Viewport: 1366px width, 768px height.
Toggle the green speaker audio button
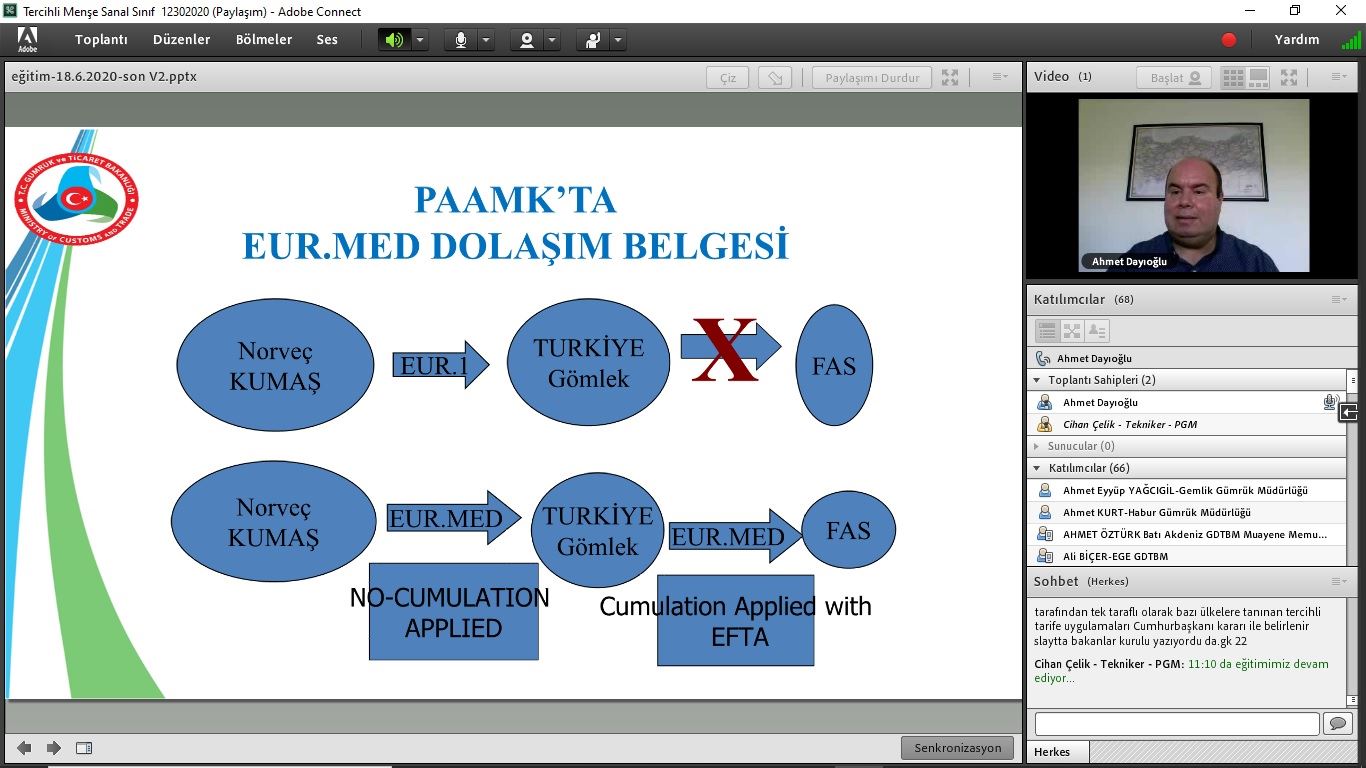click(x=394, y=40)
